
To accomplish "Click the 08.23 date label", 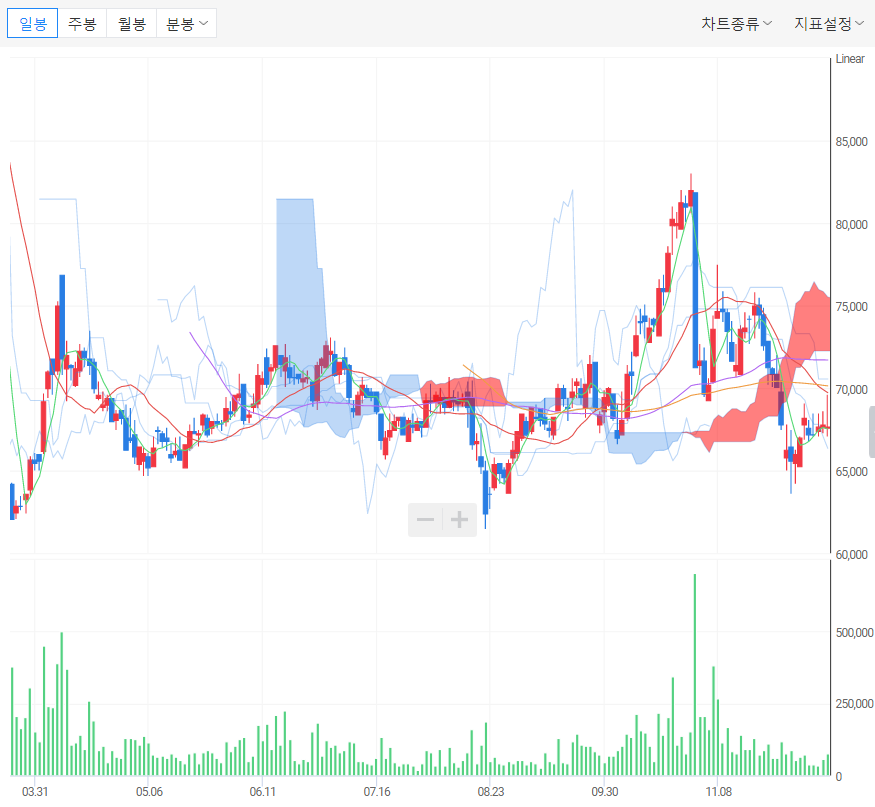I will 491,791.
